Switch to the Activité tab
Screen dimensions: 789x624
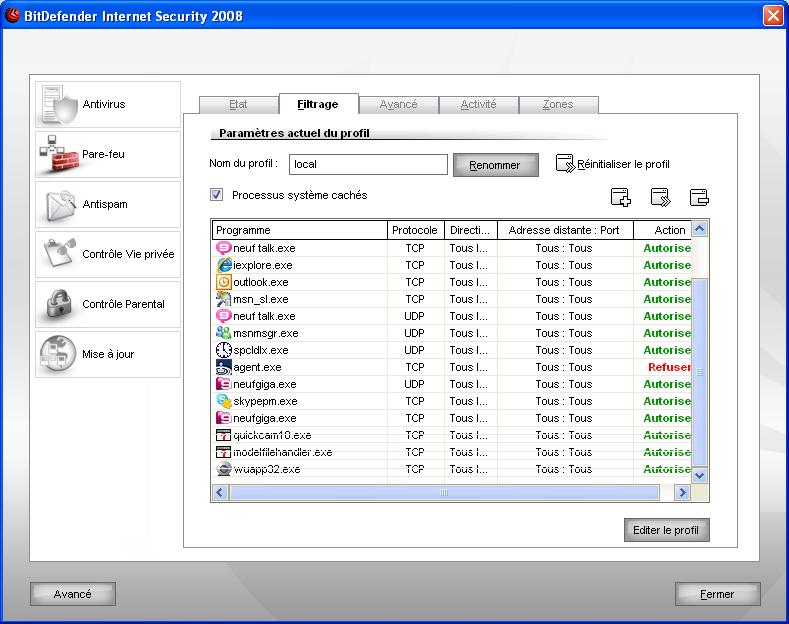(479, 105)
